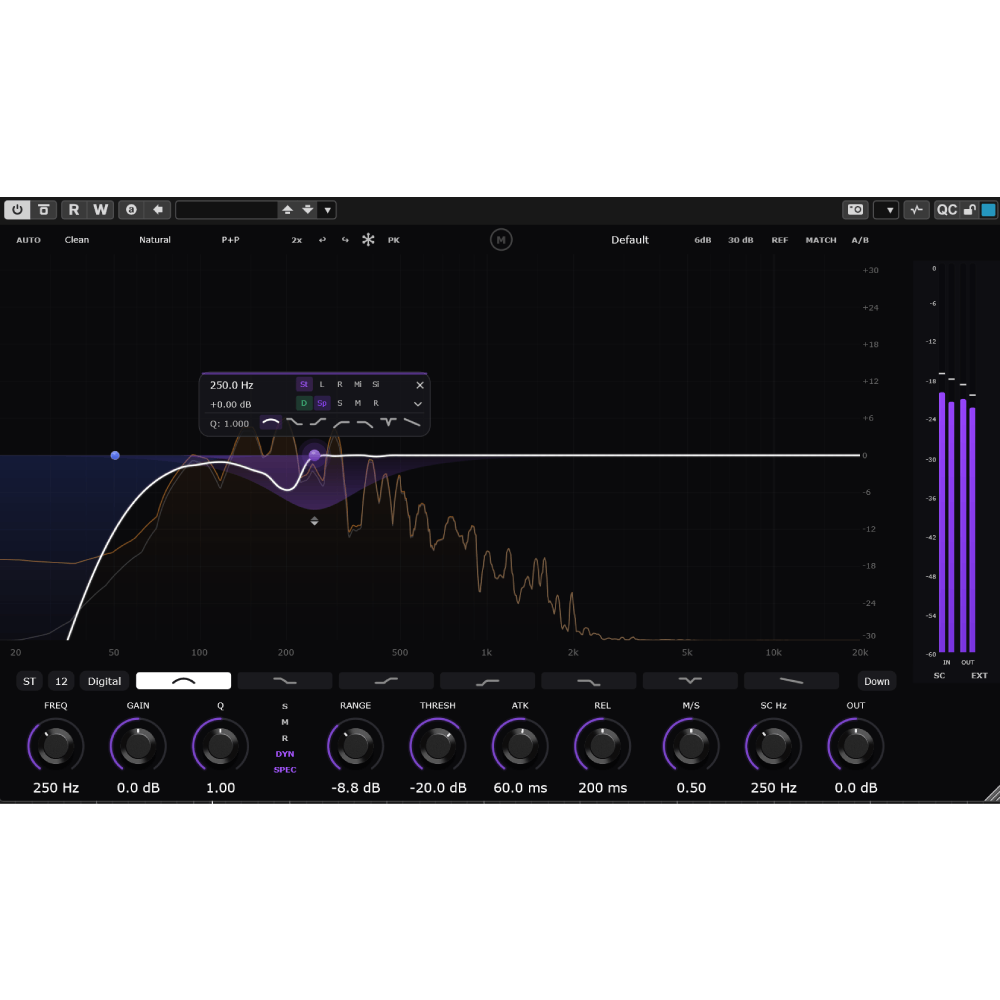Toggle the D dynamic mode in popup
The height and width of the screenshot is (1000, 1000).
click(x=304, y=403)
